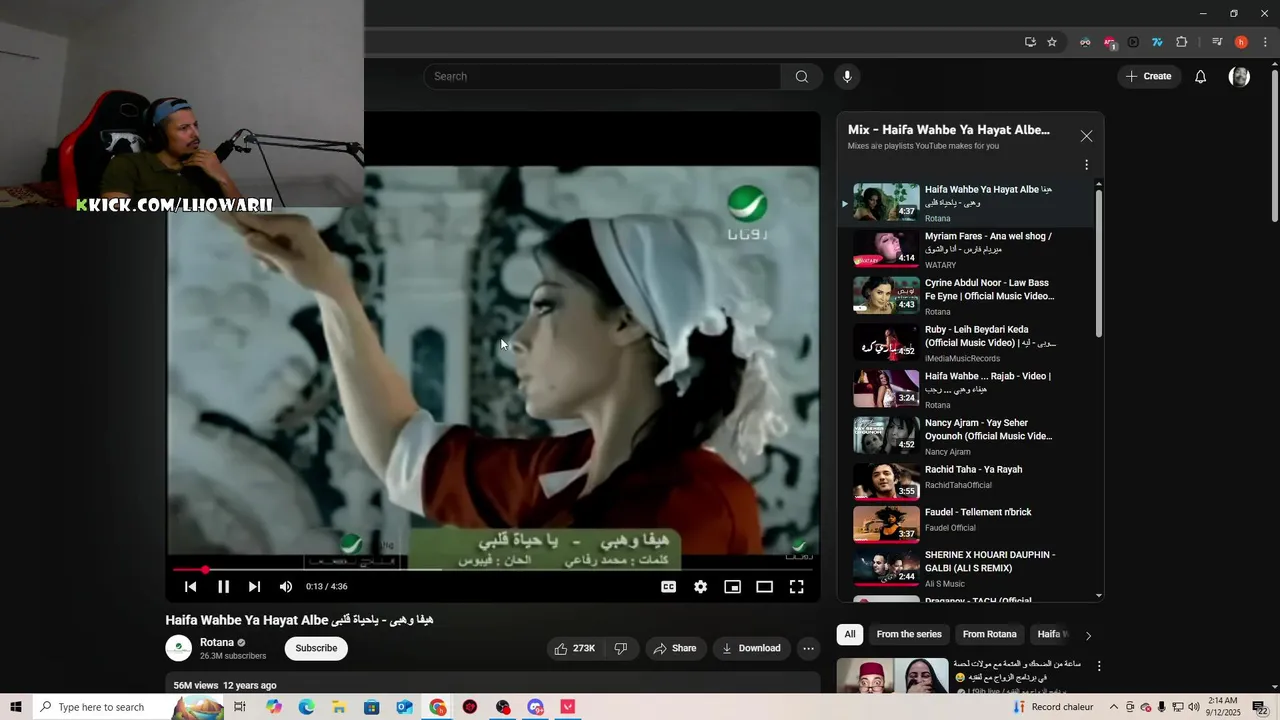Open Chrome three-dot menu
Screen dimensions: 1280x720
point(1265,42)
